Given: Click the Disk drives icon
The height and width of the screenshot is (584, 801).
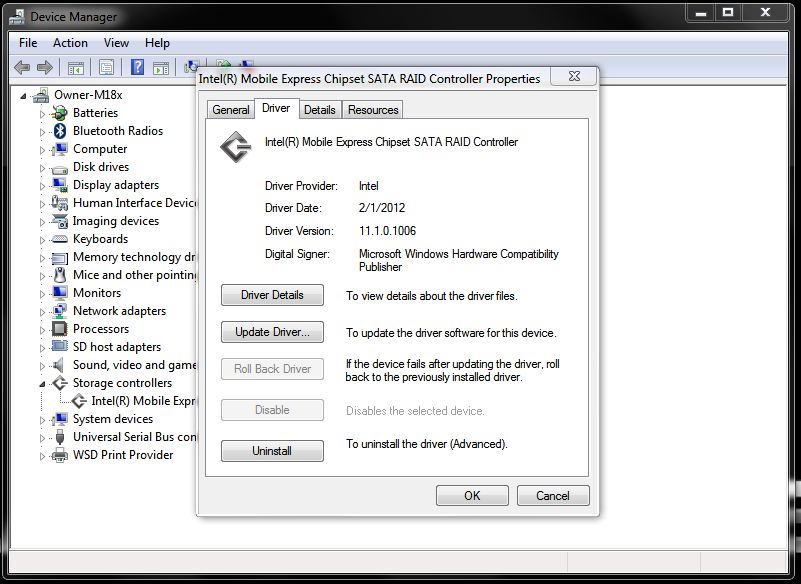Looking at the screenshot, I should tap(60, 168).
